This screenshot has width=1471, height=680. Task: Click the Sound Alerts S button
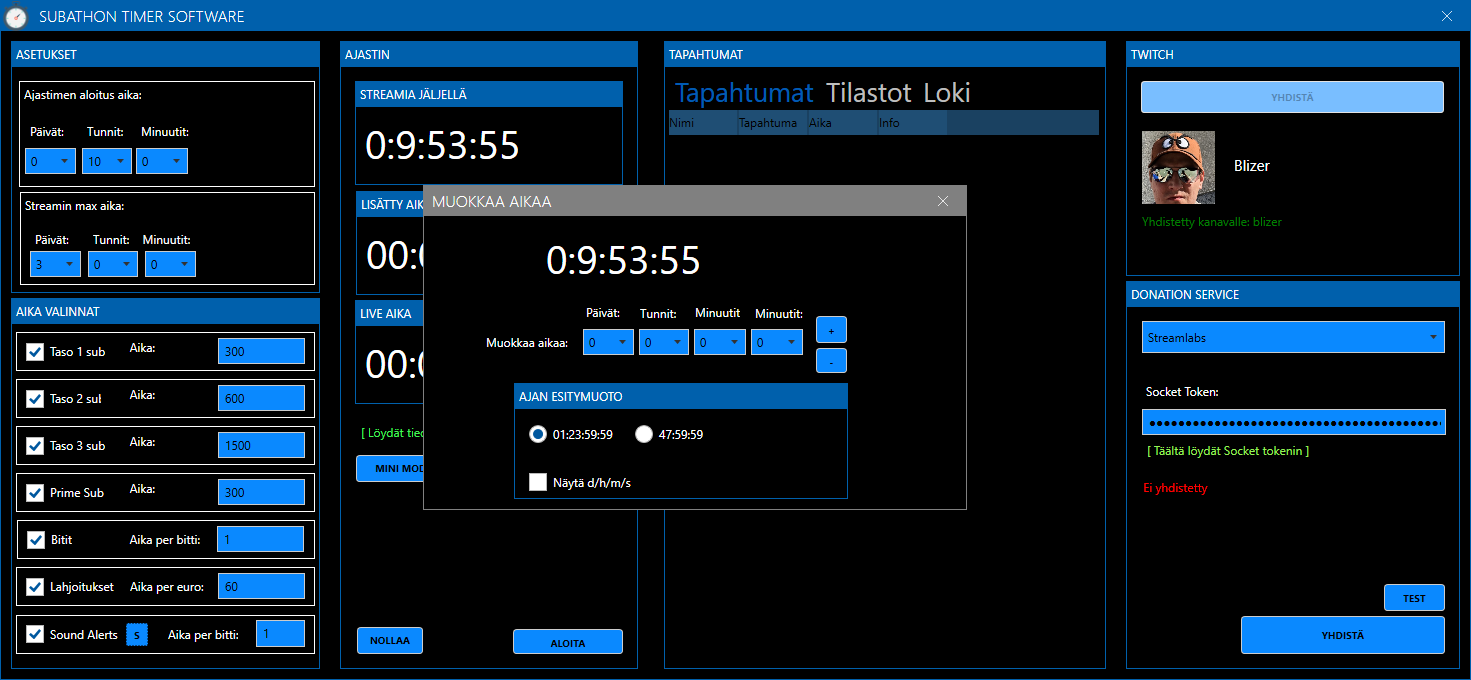pos(137,634)
